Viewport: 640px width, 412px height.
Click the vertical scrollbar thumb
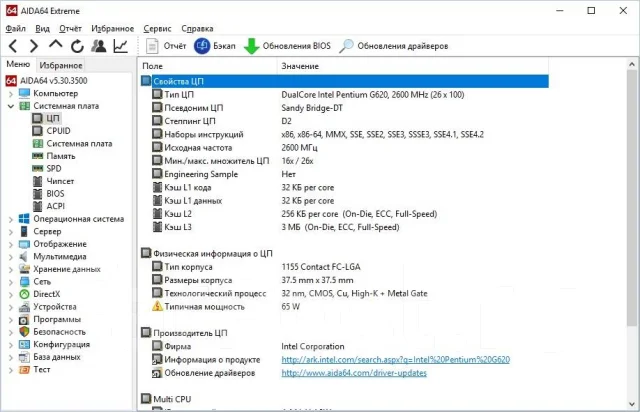(632, 198)
